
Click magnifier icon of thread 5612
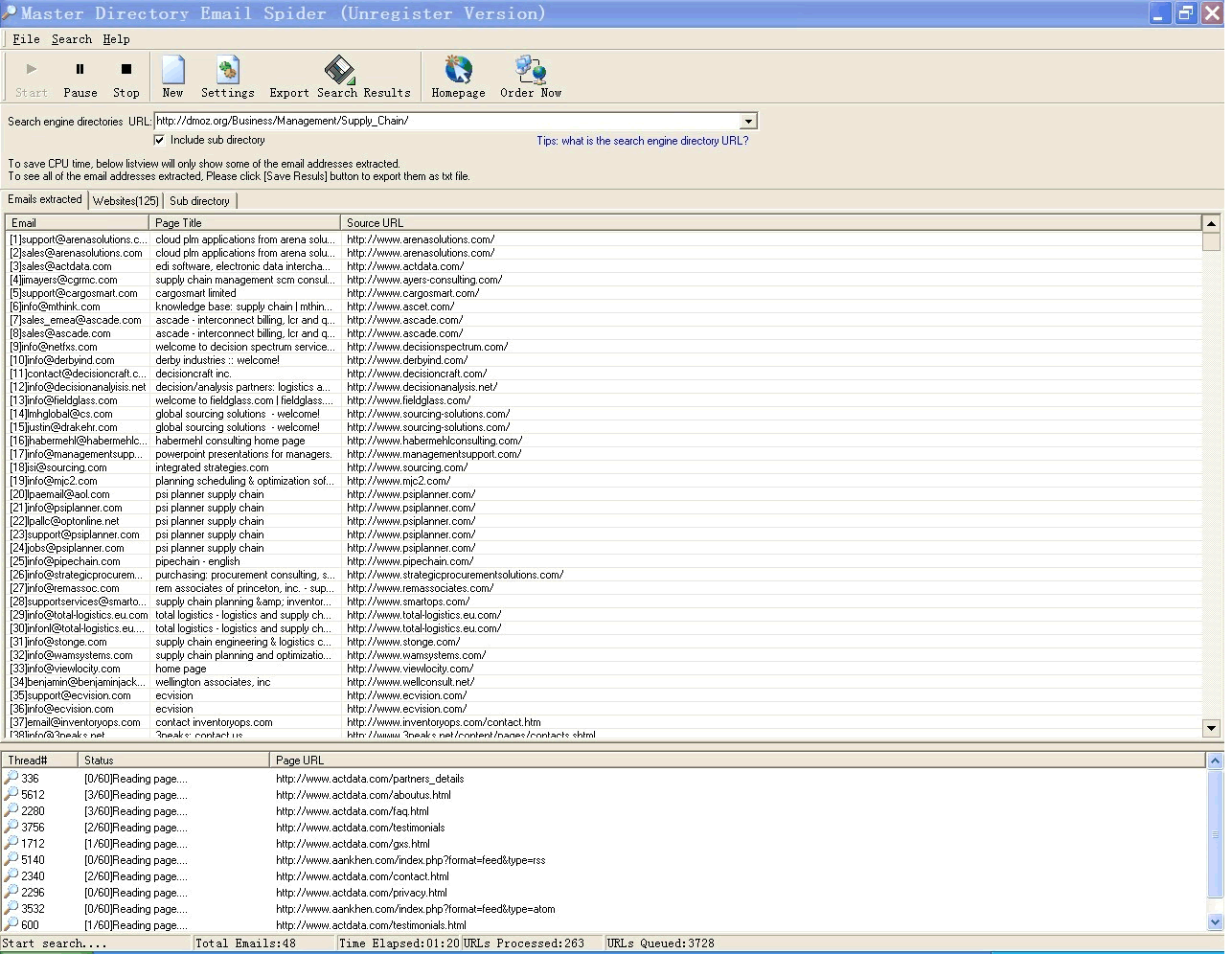click(11, 794)
